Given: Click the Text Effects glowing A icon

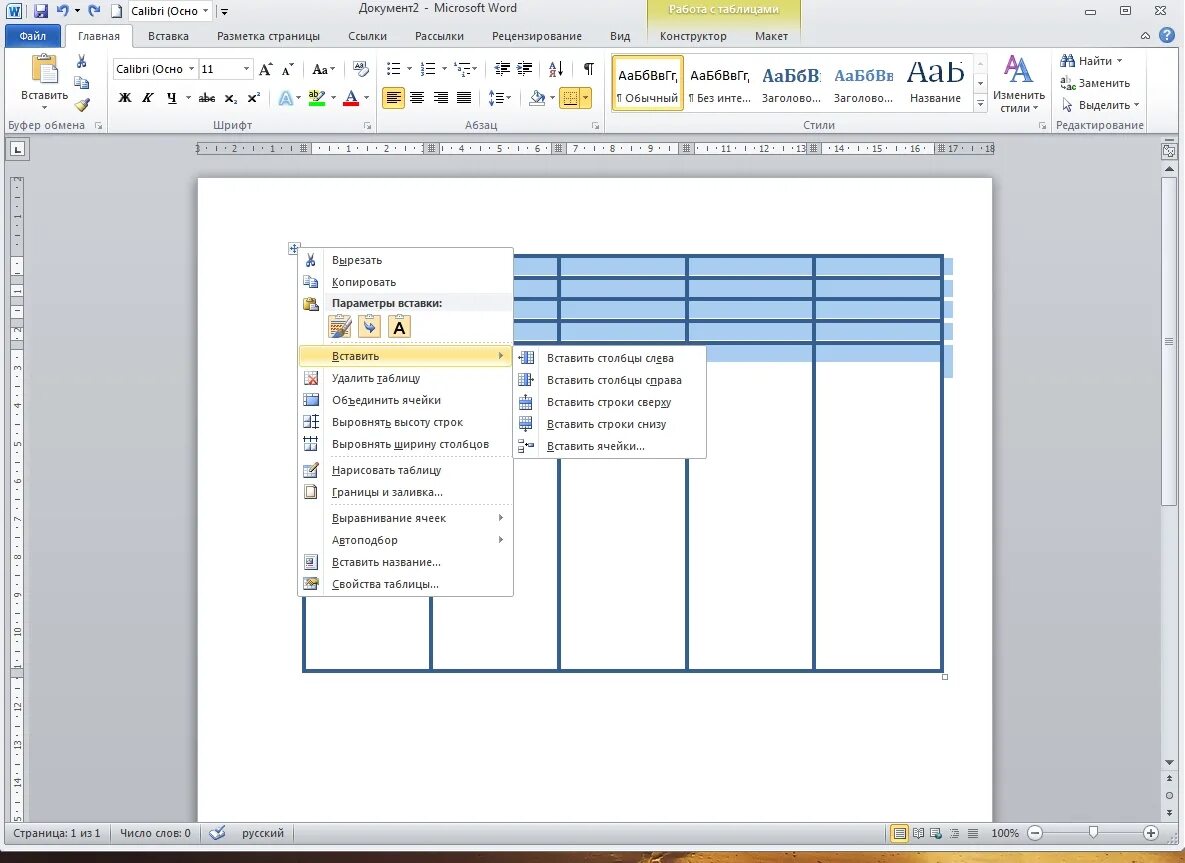Looking at the screenshot, I should (286, 98).
